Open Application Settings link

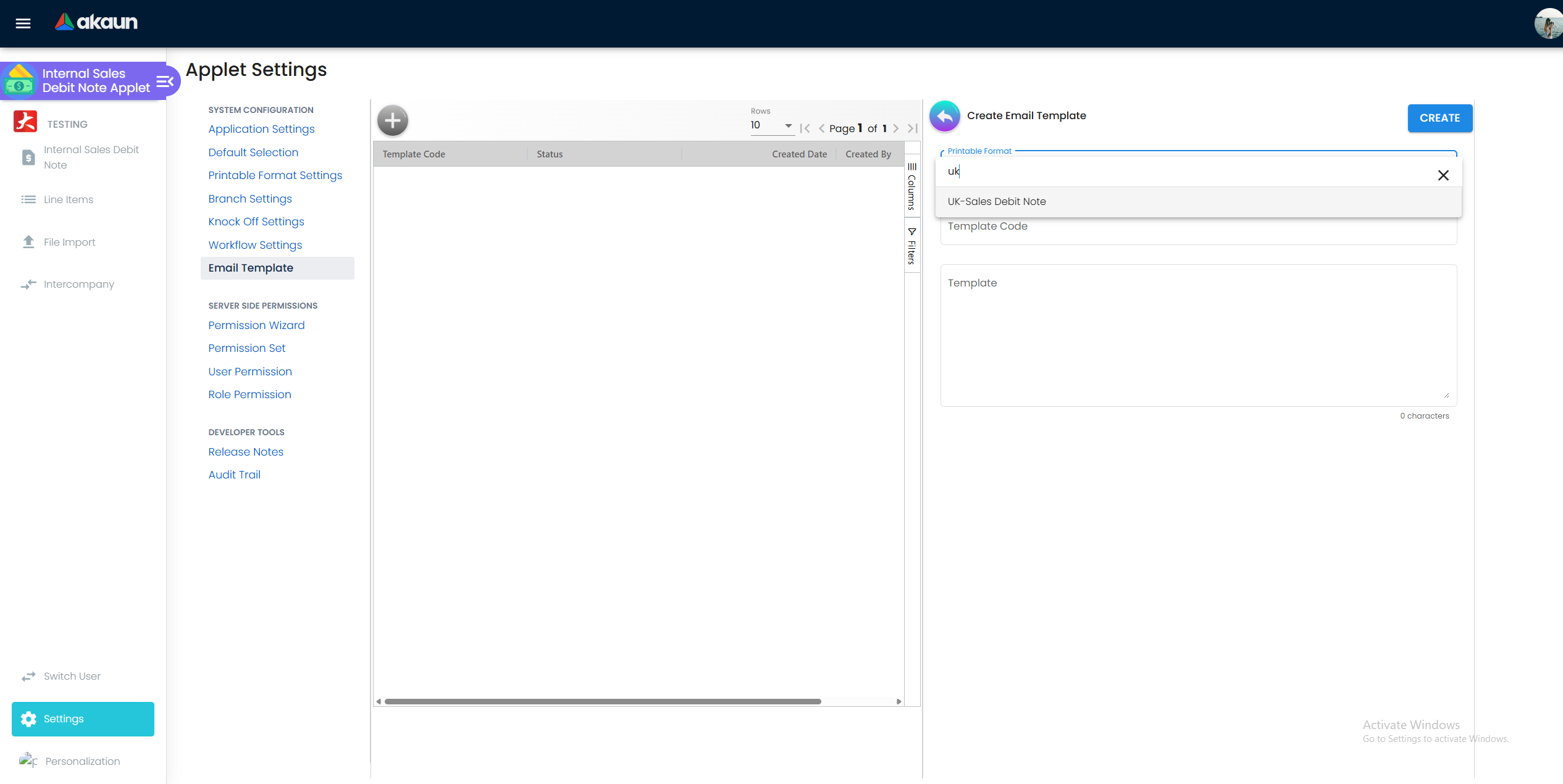pyautogui.click(x=261, y=129)
